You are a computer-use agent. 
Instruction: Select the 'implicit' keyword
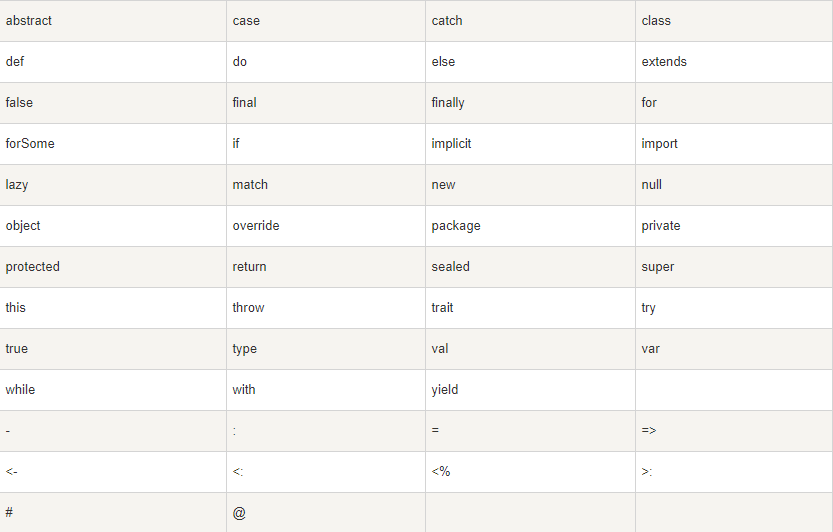(451, 144)
